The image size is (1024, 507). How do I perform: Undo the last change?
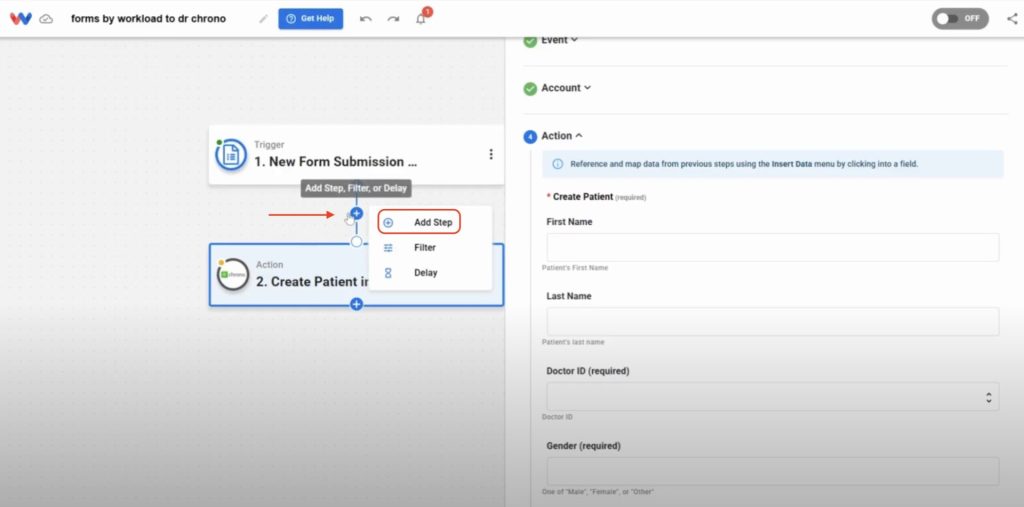pos(366,18)
